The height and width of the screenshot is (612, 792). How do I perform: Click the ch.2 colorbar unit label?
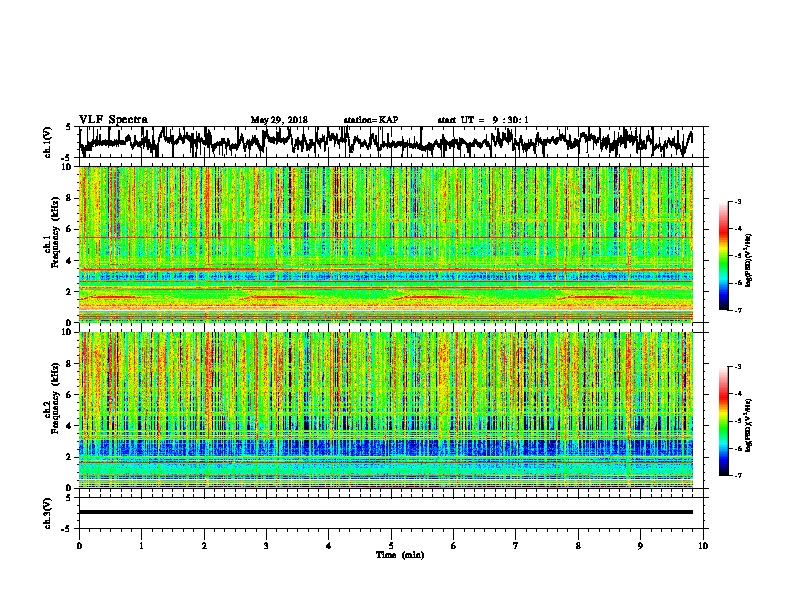(x=749, y=425)
